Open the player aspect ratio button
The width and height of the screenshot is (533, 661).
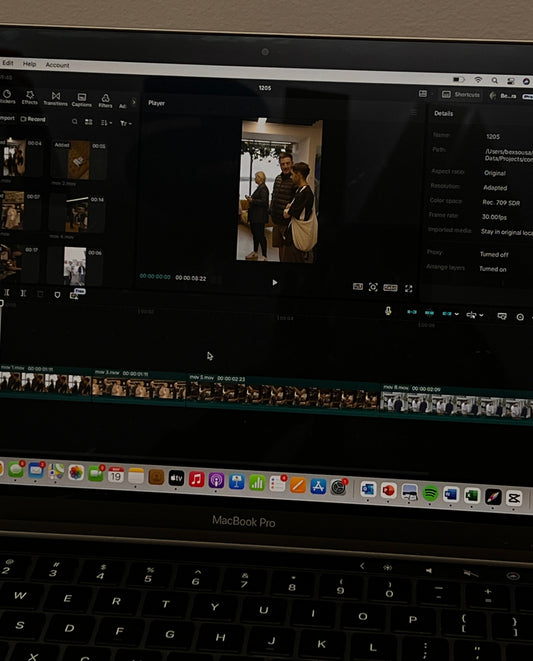pos(390,288)
